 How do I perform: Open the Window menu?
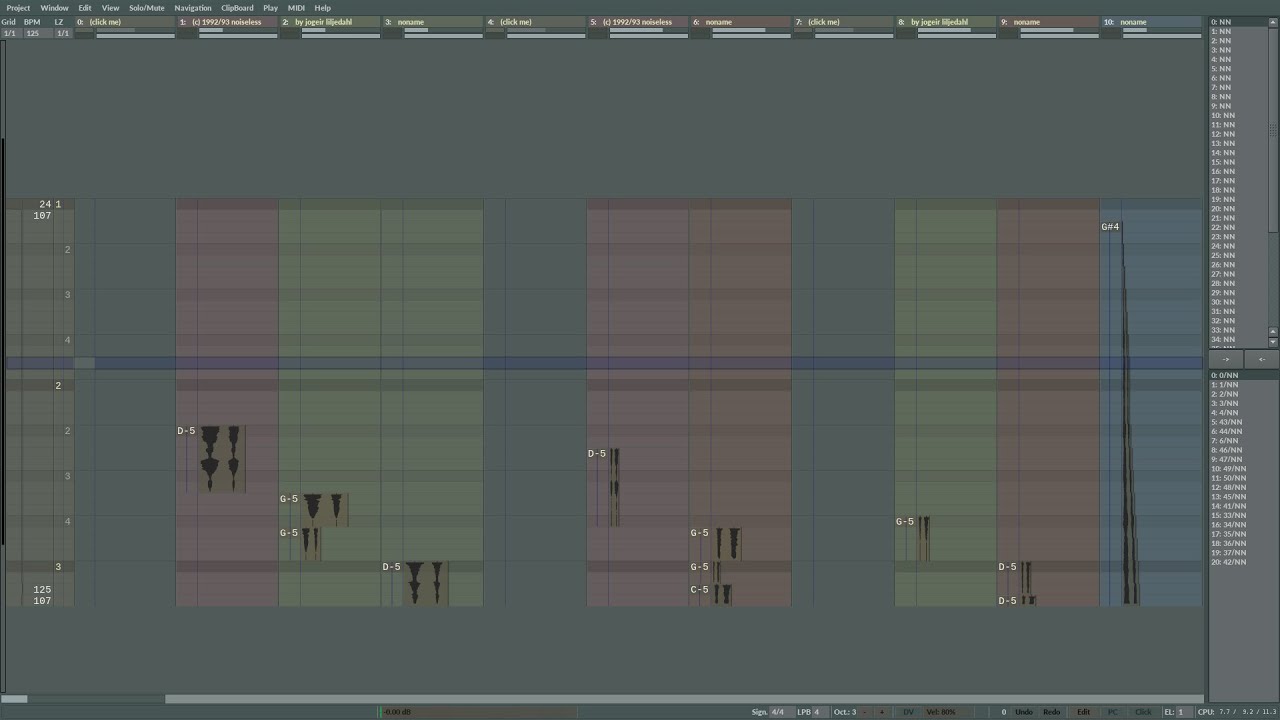(54, 8)
